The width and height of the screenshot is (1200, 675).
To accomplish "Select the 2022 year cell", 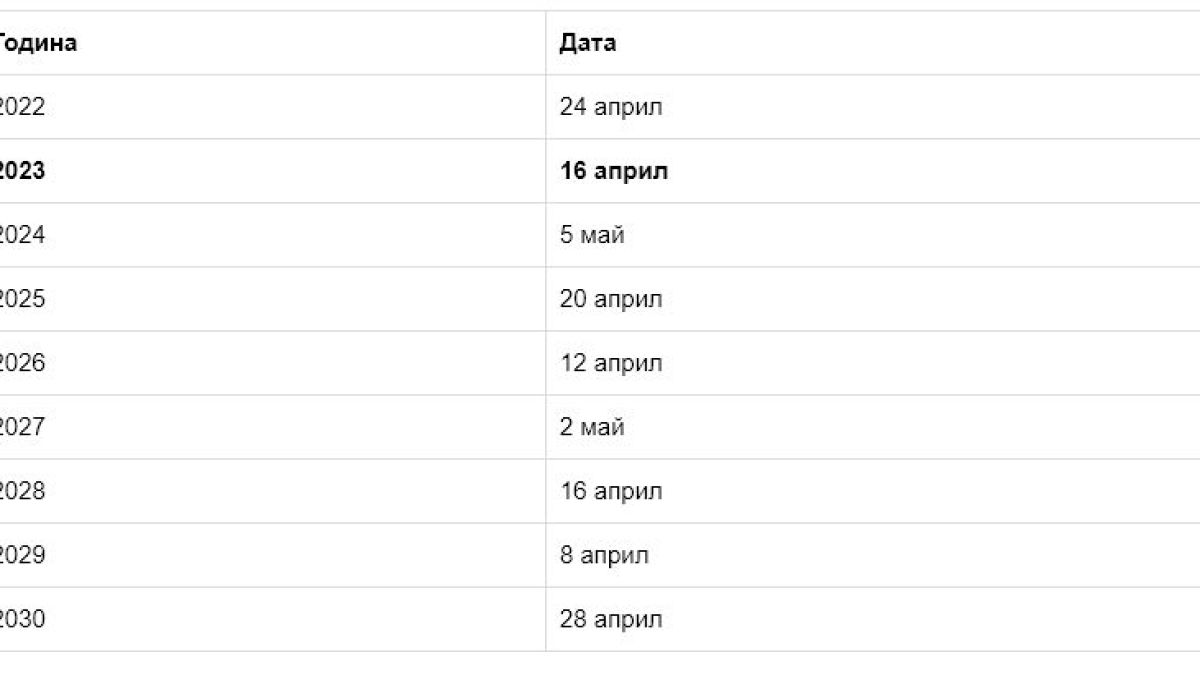I will click(x=22, y=107).
